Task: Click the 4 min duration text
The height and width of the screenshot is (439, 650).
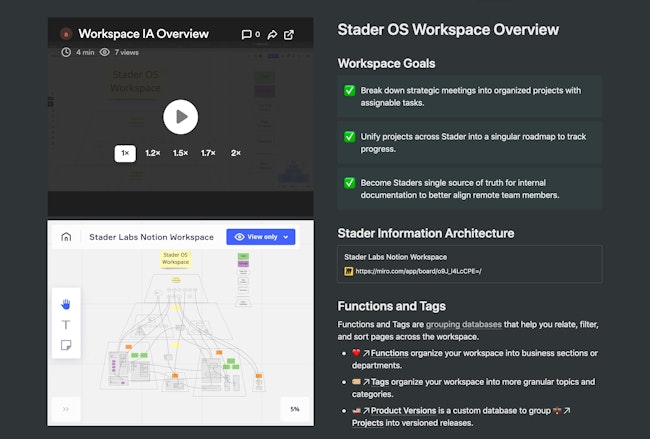Action: 85,52
